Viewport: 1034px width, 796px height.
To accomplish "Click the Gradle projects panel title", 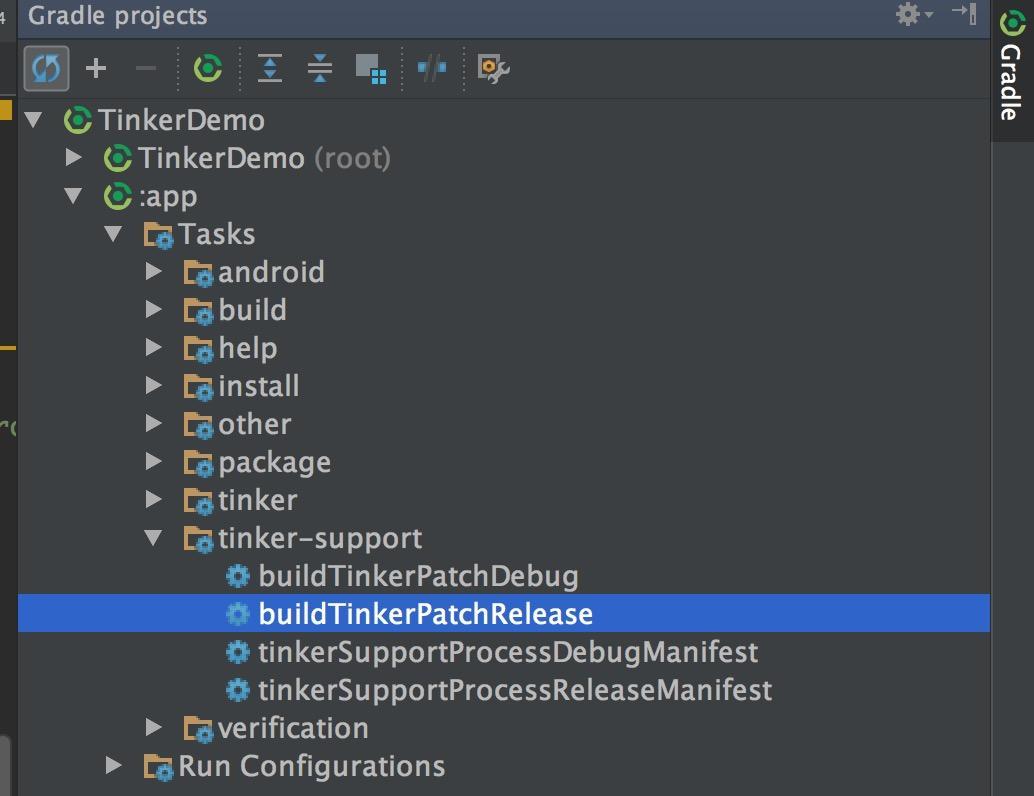I will [117, 15].
